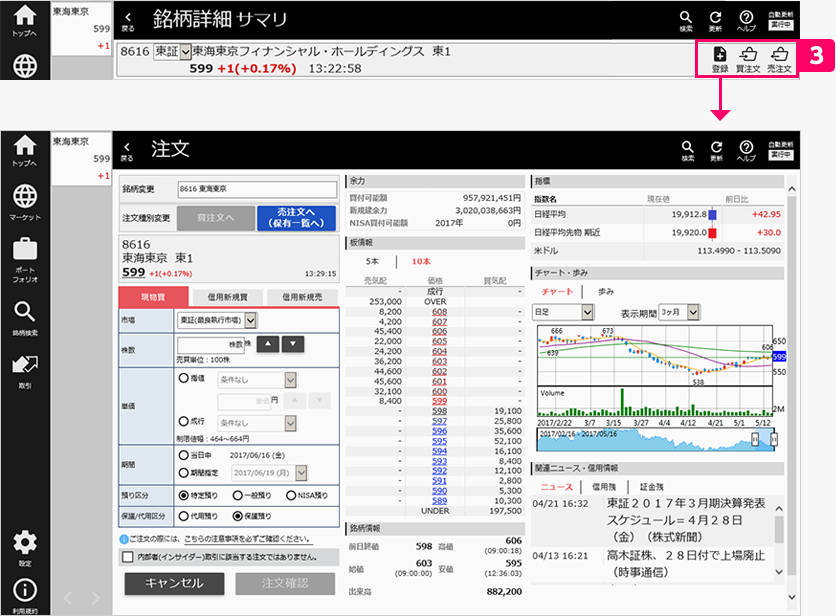
Task: Click down arrow on news list scrollbar
Action: point(779,572)
